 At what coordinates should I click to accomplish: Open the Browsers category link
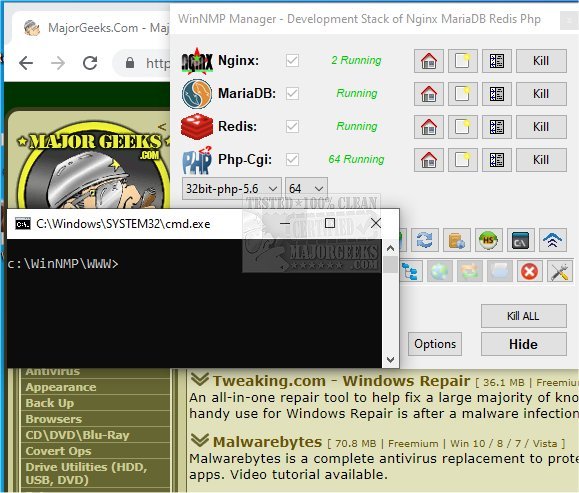pos(54,419)
